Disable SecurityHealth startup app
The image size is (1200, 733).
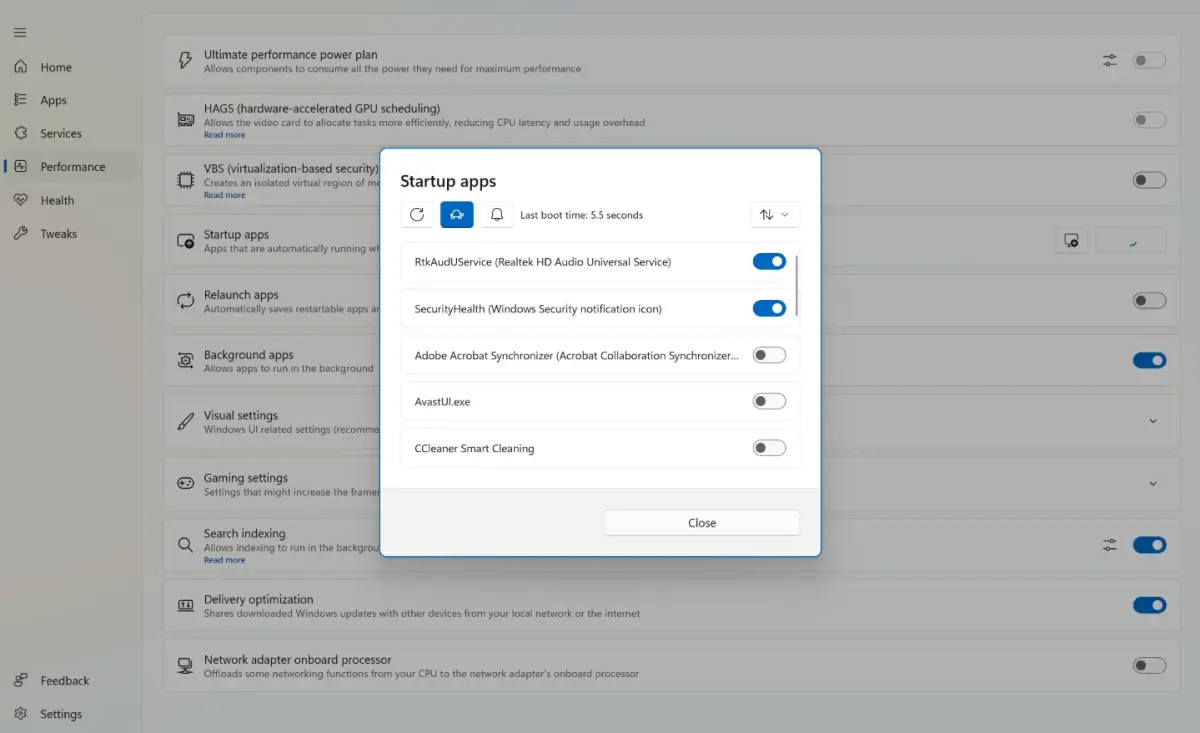click(x=769, y=309)
